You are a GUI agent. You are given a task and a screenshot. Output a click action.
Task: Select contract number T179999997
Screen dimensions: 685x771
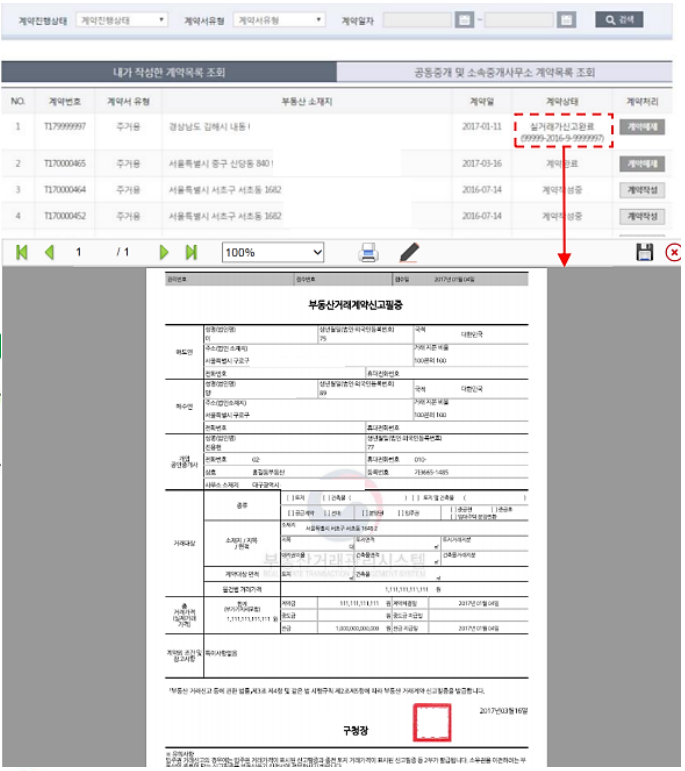coord(65,126)
